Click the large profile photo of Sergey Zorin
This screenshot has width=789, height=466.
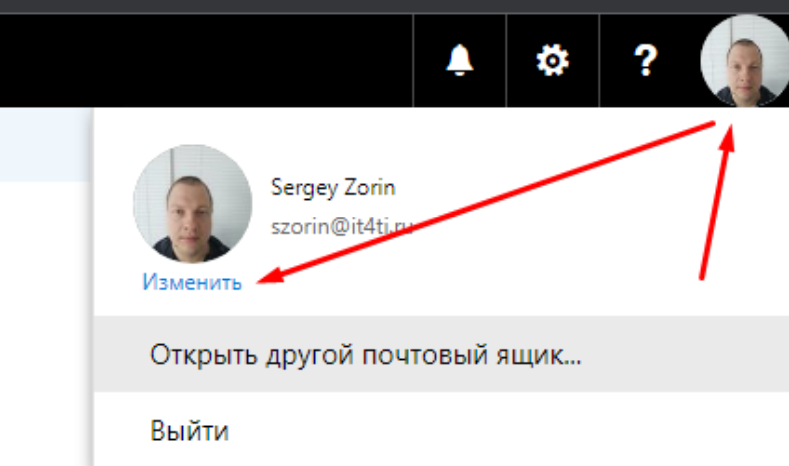coord(193,204)
